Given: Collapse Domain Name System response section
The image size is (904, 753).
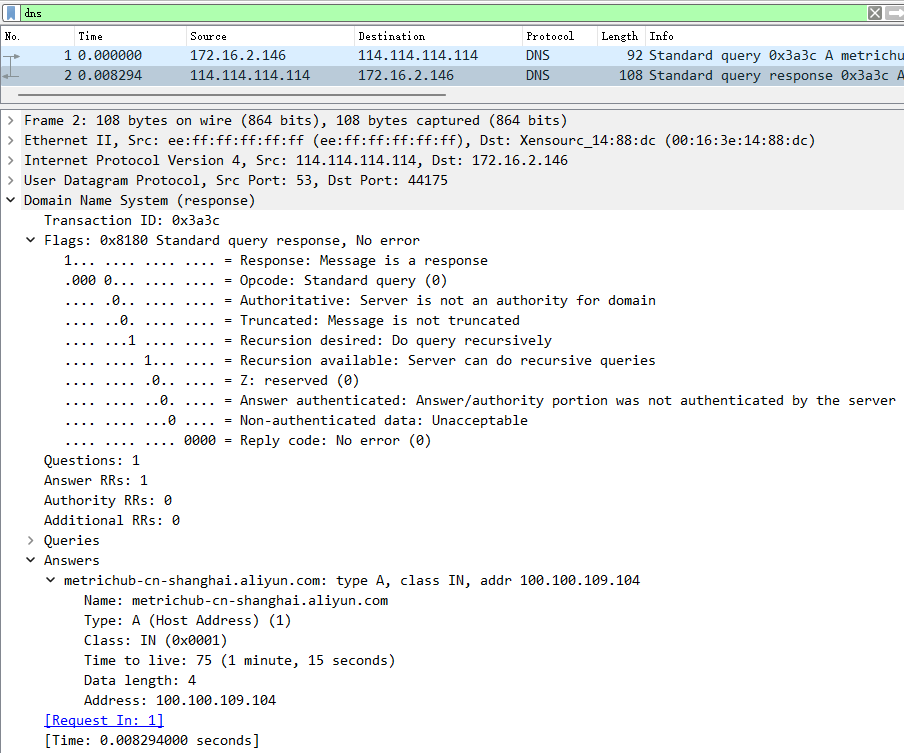Looking at the screenshot, I should click(10, 200).
